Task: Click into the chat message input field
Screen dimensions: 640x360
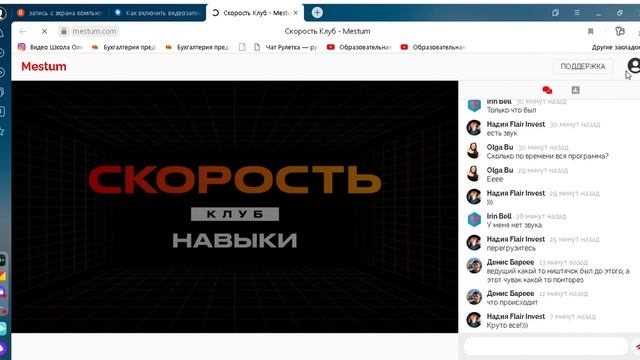Action: click(546, 347)
